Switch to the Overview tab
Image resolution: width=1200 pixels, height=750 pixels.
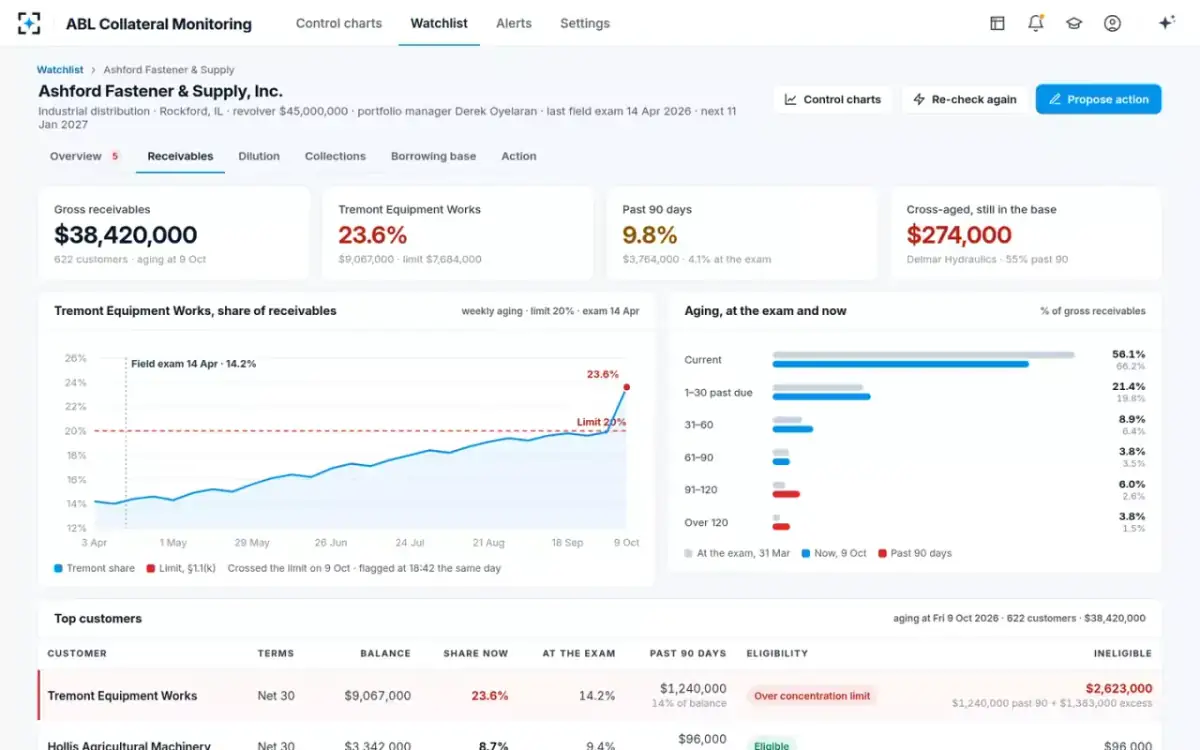(x=85, y=156)
